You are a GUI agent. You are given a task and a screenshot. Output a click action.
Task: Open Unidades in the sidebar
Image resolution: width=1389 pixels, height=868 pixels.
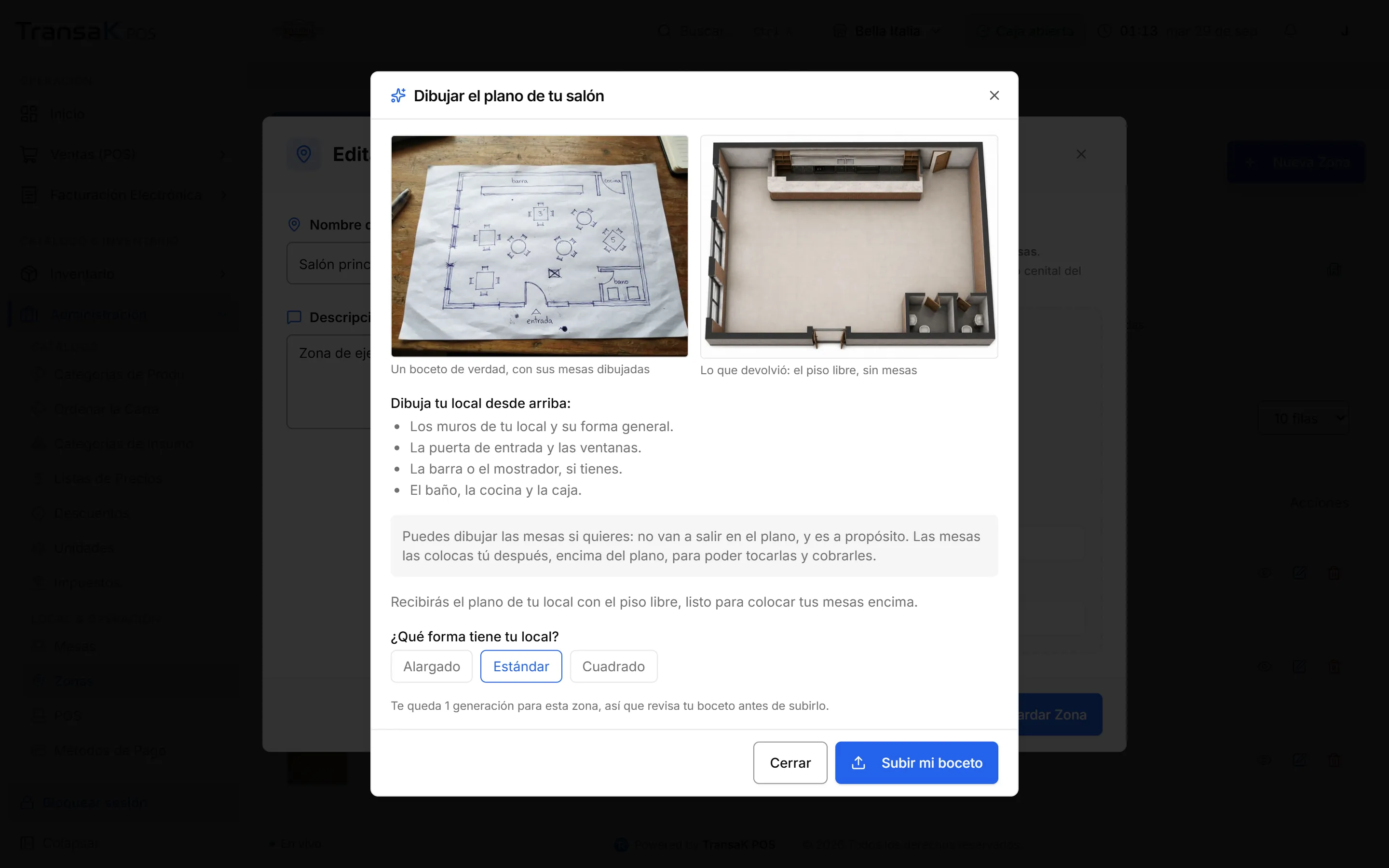click(84, 548)
